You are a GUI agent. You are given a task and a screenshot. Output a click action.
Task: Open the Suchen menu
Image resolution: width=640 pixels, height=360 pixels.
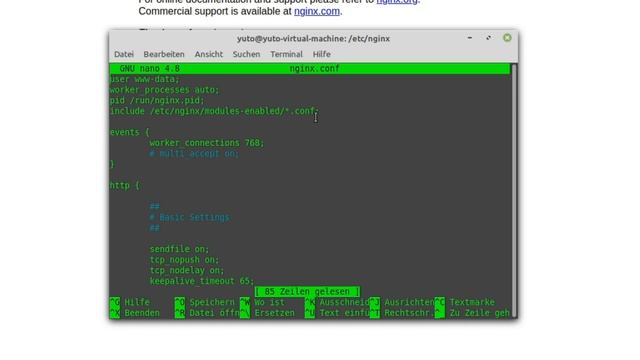tap(246, 54)
